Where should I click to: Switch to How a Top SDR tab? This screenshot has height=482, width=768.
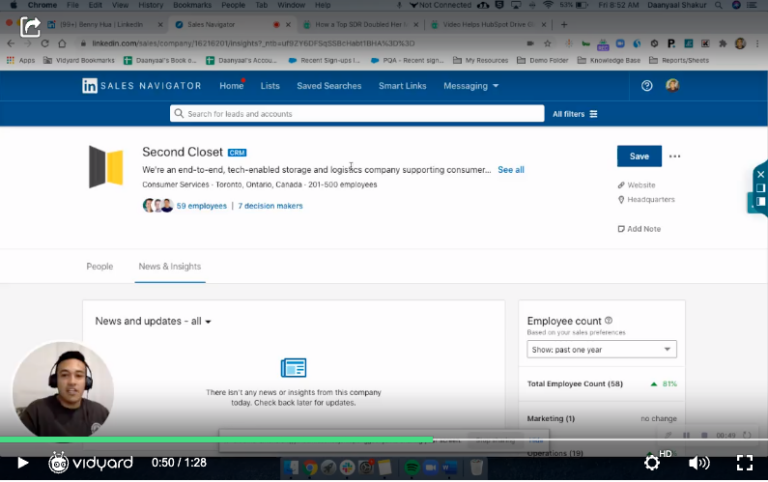[x=360, y=24]
